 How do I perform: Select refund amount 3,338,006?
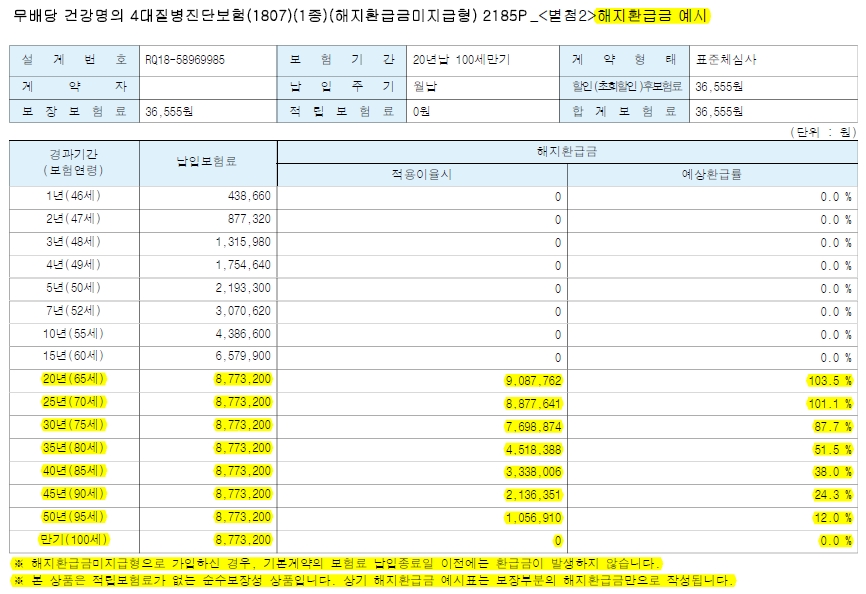tap(534, 472)
